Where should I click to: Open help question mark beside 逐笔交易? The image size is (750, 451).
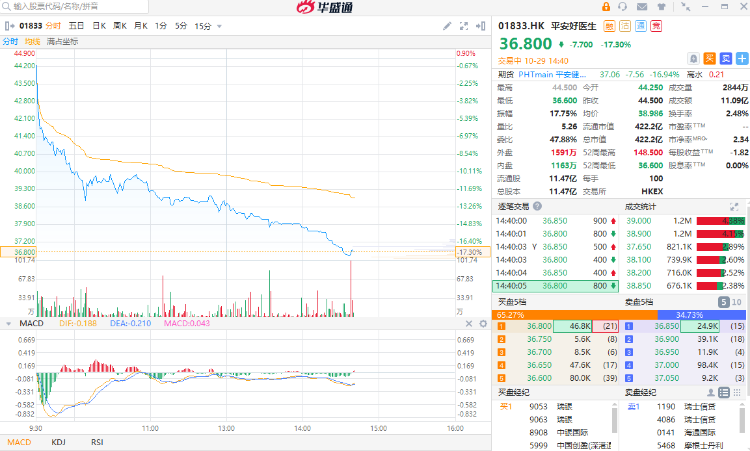tap(538, 206)
